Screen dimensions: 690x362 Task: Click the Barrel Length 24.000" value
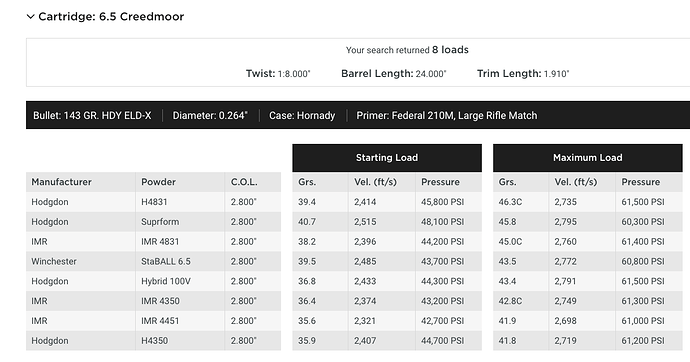[431, 74]
